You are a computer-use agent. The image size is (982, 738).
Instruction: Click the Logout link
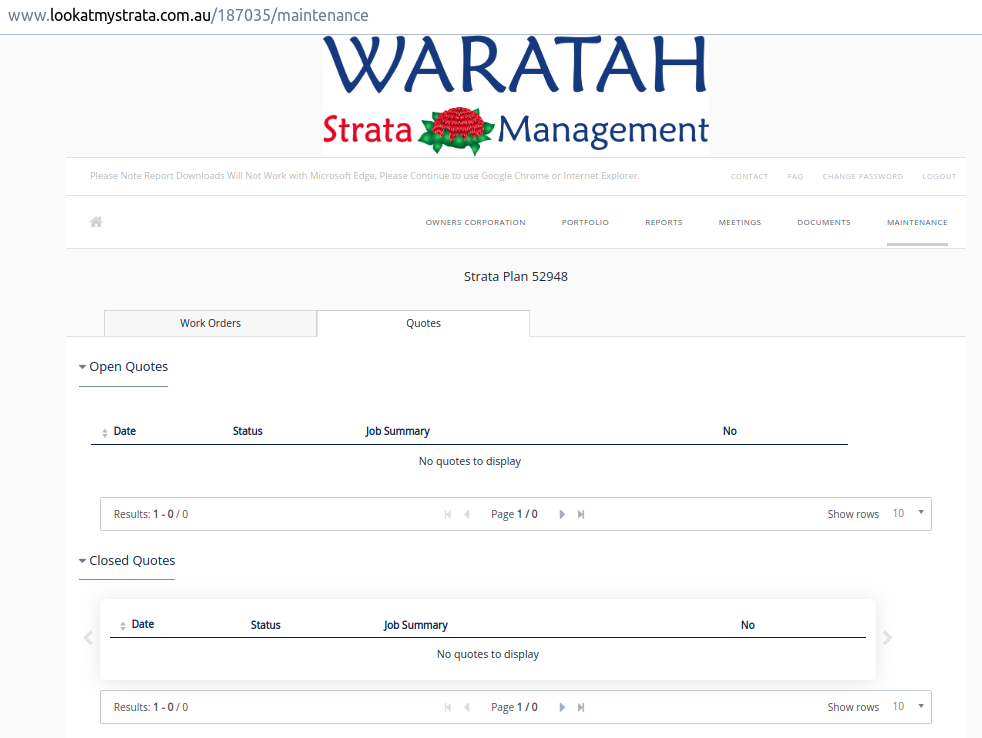939,177
